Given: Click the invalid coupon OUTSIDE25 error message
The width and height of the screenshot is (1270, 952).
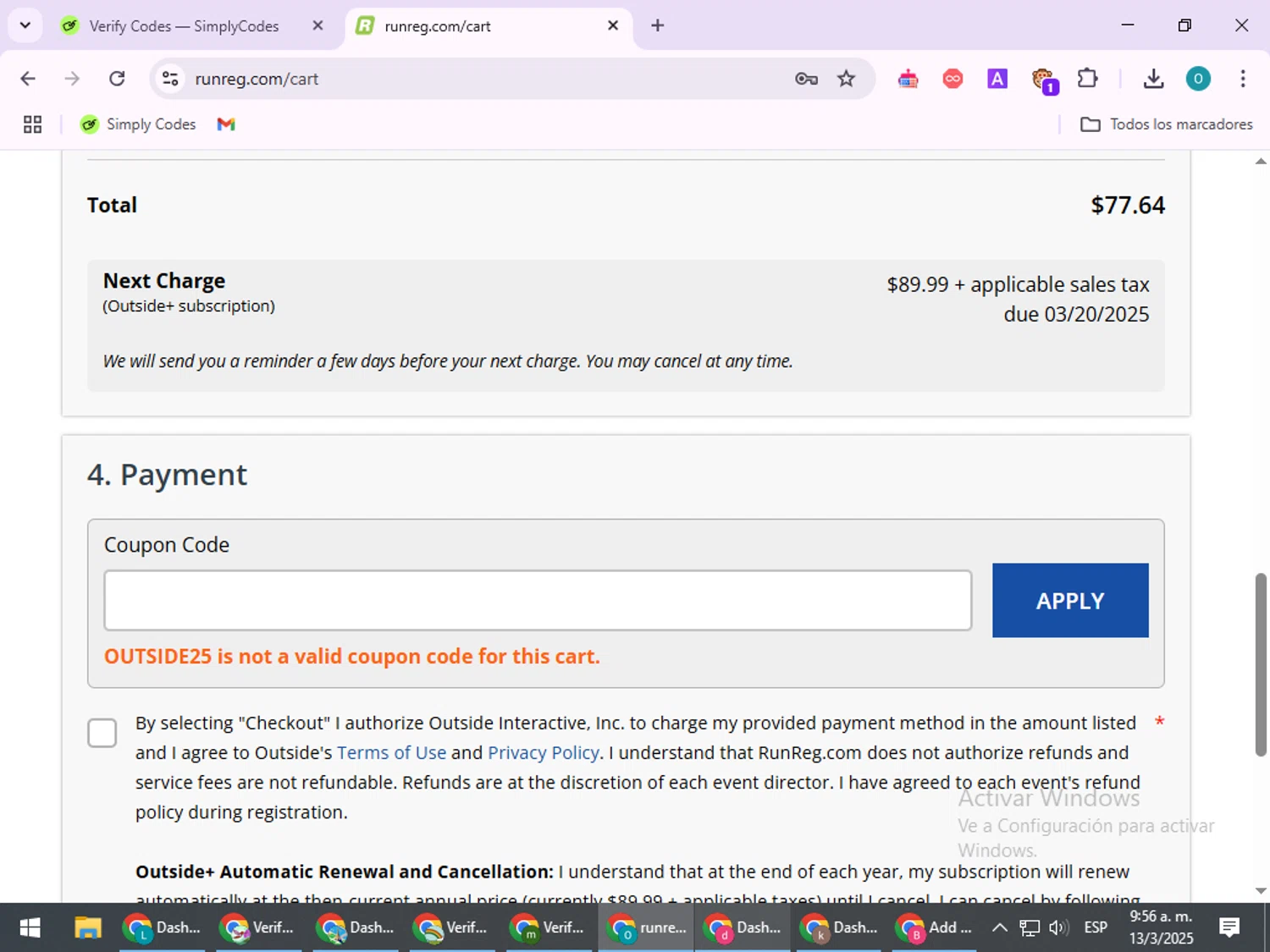Looking at the screenshot, I should [x=352, y=657].
